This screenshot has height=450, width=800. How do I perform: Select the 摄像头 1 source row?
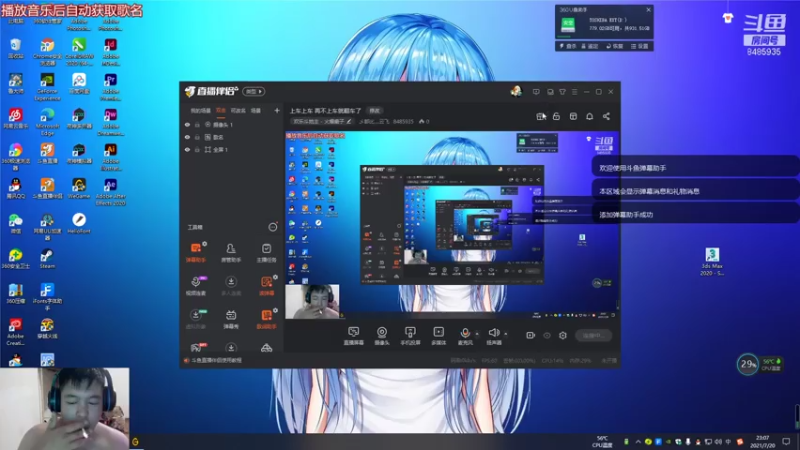point(232,124)
